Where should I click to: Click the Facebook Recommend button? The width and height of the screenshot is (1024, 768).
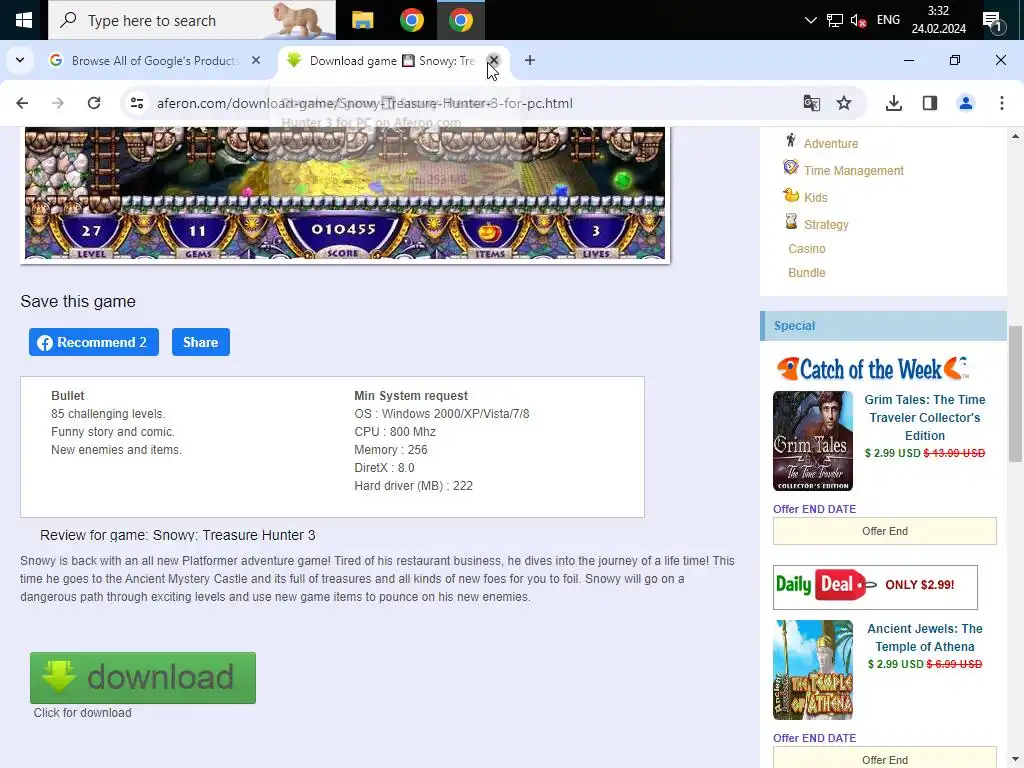(x=93, y=342)
